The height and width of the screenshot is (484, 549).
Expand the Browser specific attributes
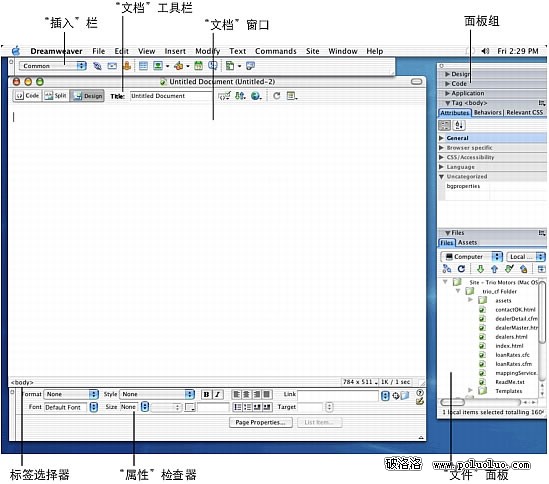442,148
